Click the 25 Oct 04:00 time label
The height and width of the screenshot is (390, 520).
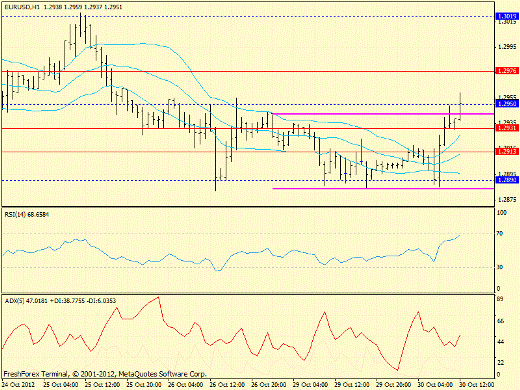click(61, 385)
